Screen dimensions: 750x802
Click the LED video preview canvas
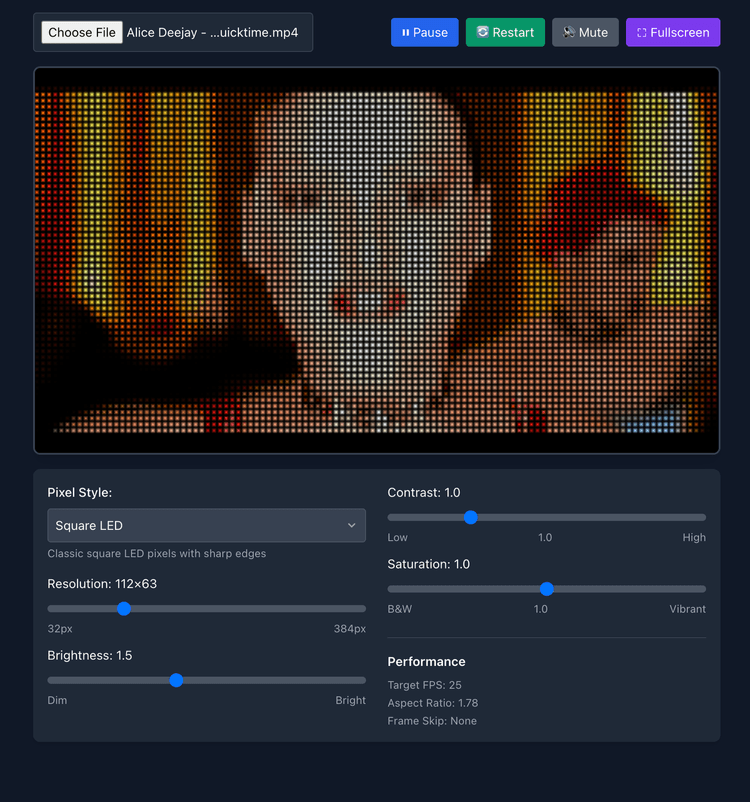377,260
